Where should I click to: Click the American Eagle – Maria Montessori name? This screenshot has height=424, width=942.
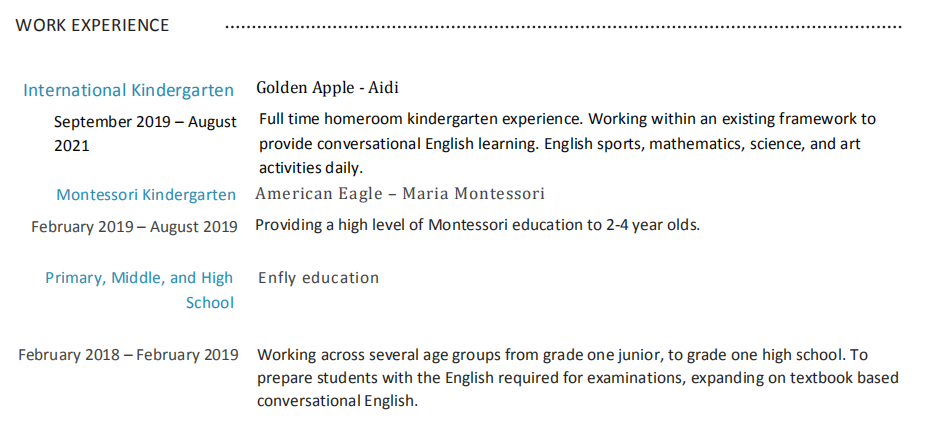click(x=400, y=193)
